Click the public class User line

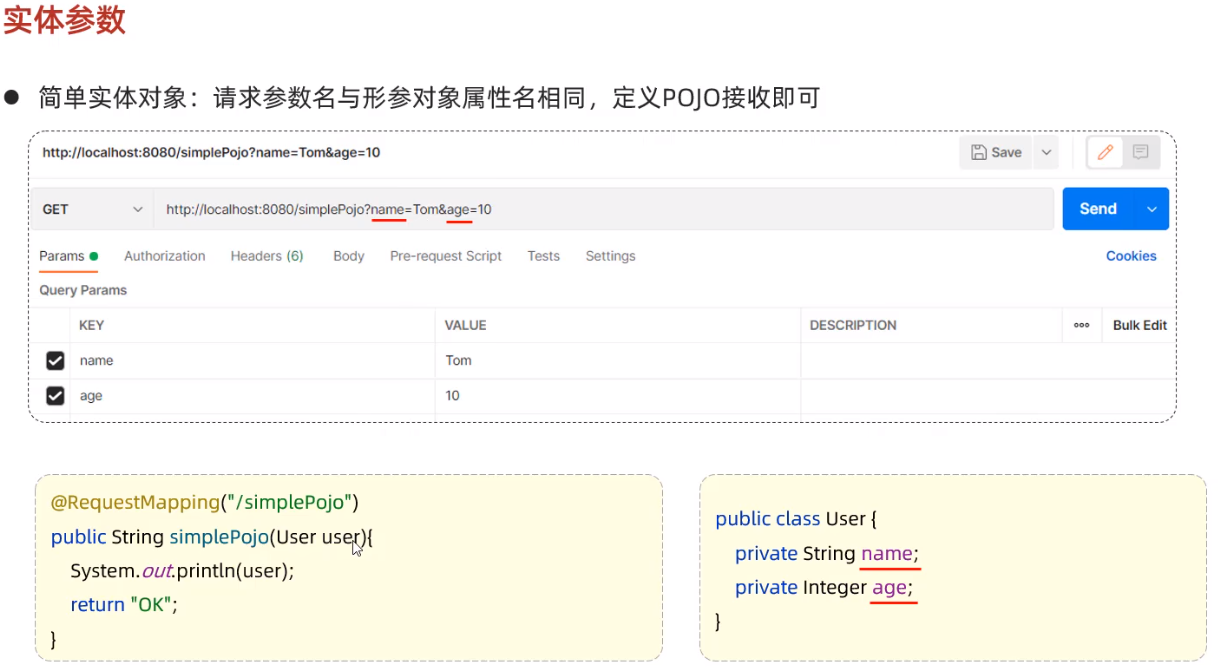coord(796,519)
